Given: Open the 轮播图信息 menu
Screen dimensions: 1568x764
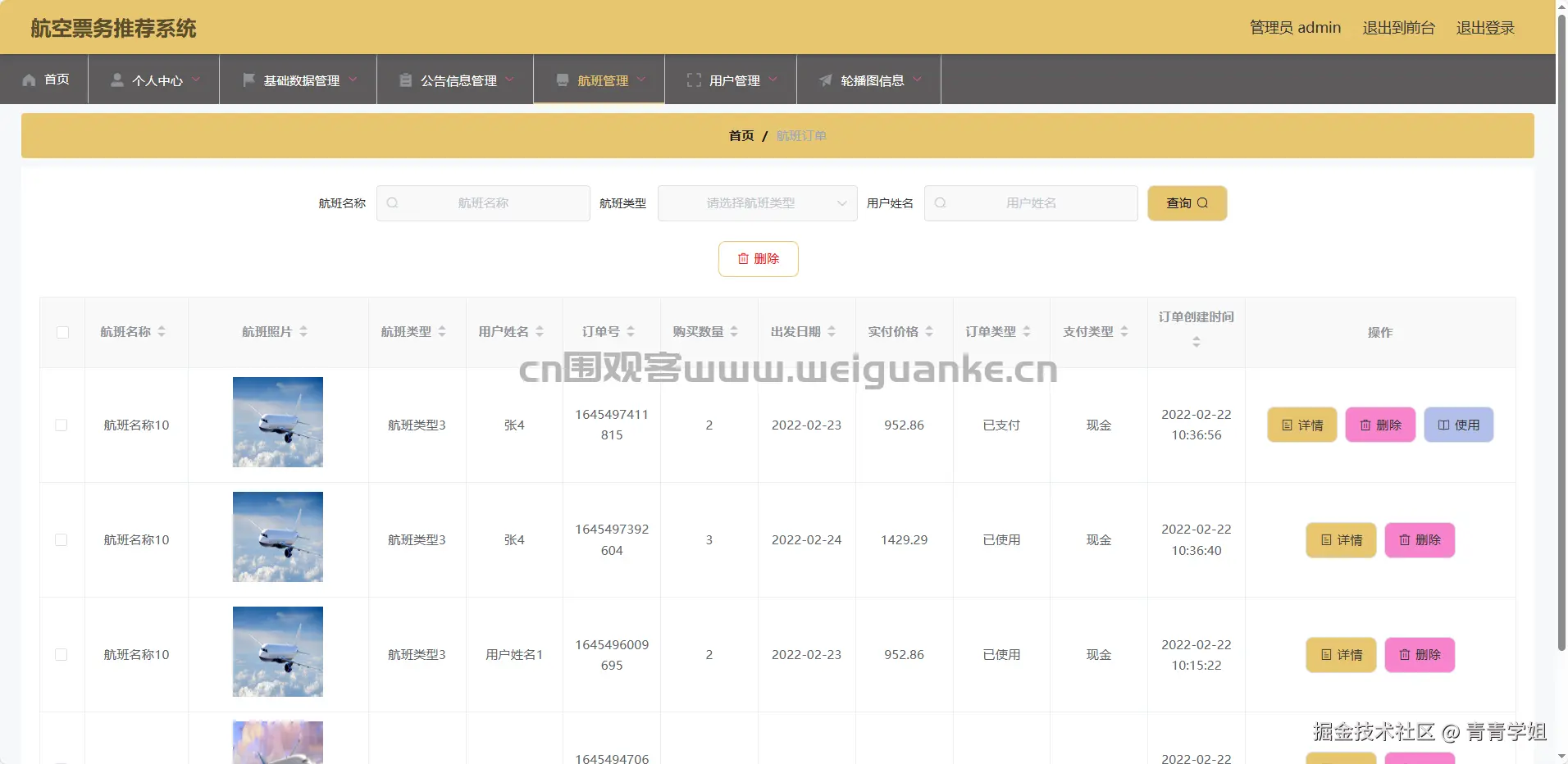Looking at the screenshot, I should 869,80.
